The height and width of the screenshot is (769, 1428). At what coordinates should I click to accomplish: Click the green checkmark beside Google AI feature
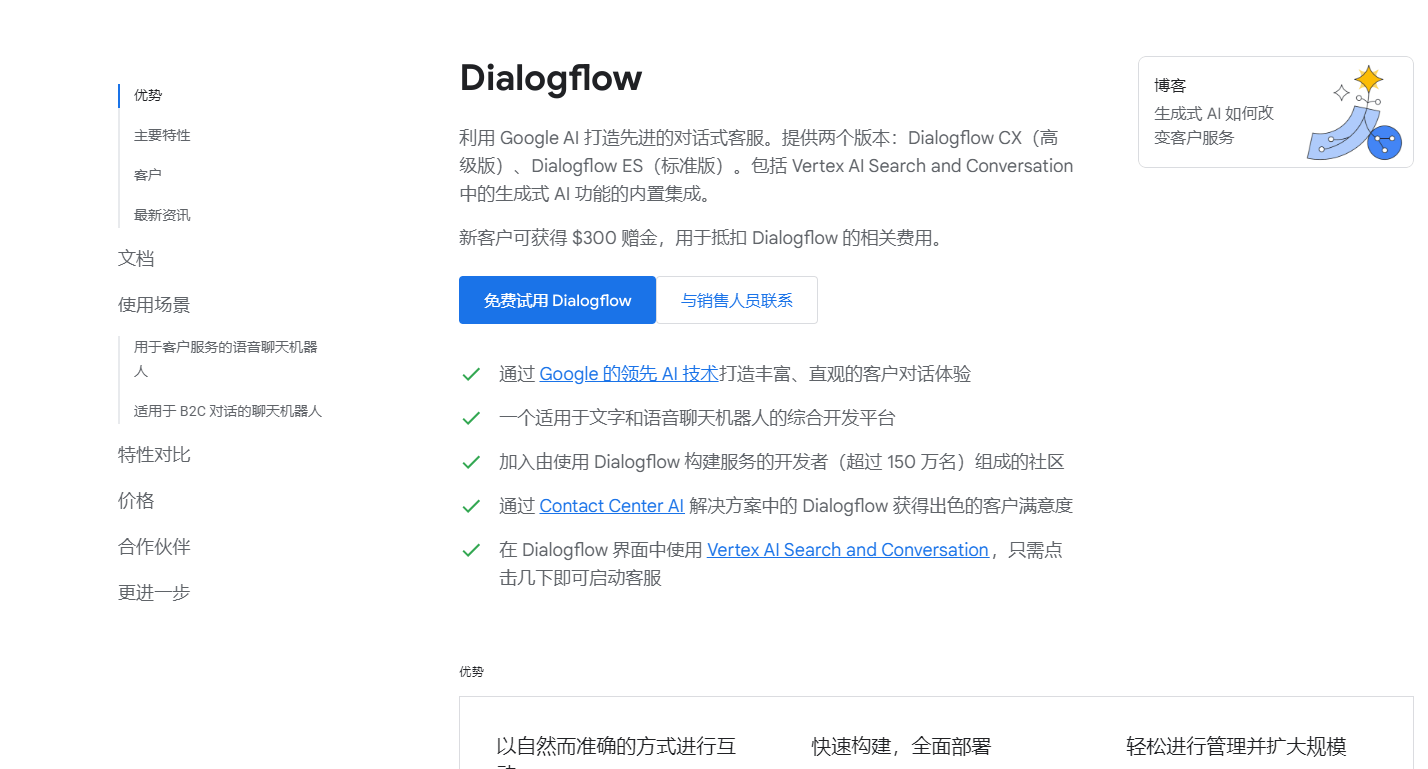click(x=471, y=374)
